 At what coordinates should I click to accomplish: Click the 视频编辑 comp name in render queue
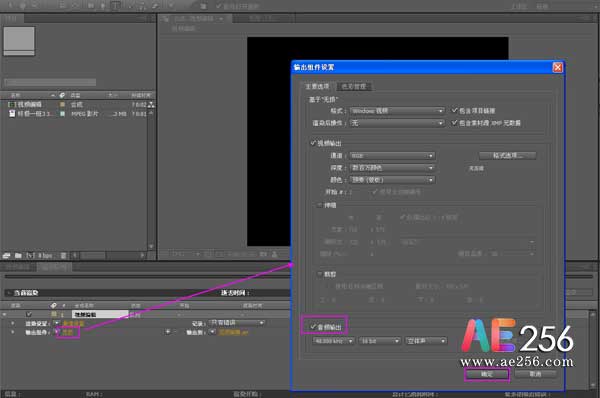(x=100, y=314)
